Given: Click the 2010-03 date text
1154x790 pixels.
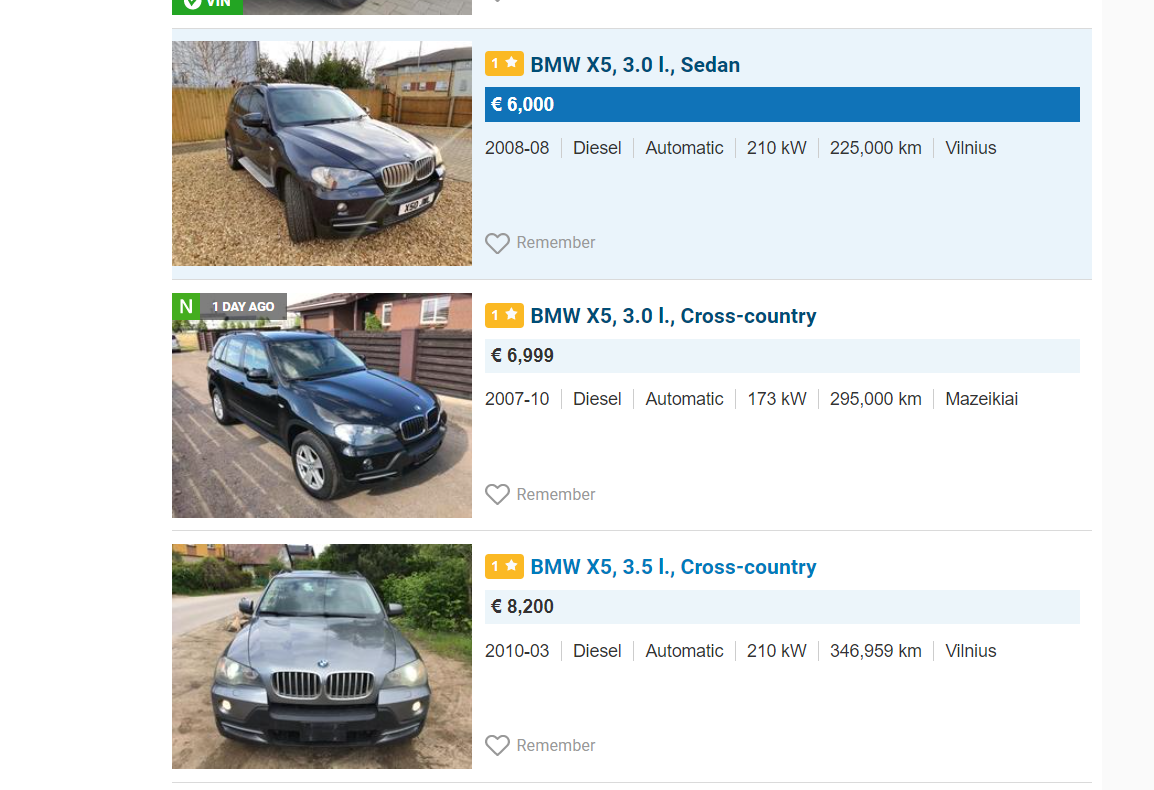Looking at the screenshot, I should click(517, 651).
